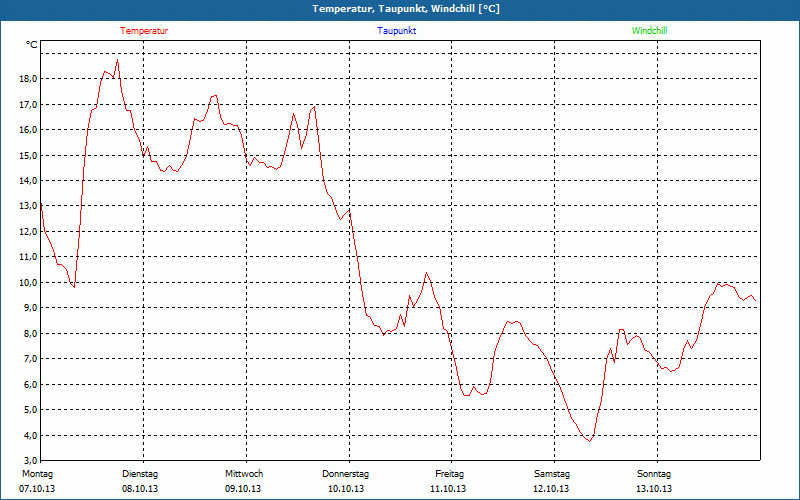Image resolution: width=800 pixels, height=500 pixels.
Task: Click the Samstag day label
Action: [552, 474]
